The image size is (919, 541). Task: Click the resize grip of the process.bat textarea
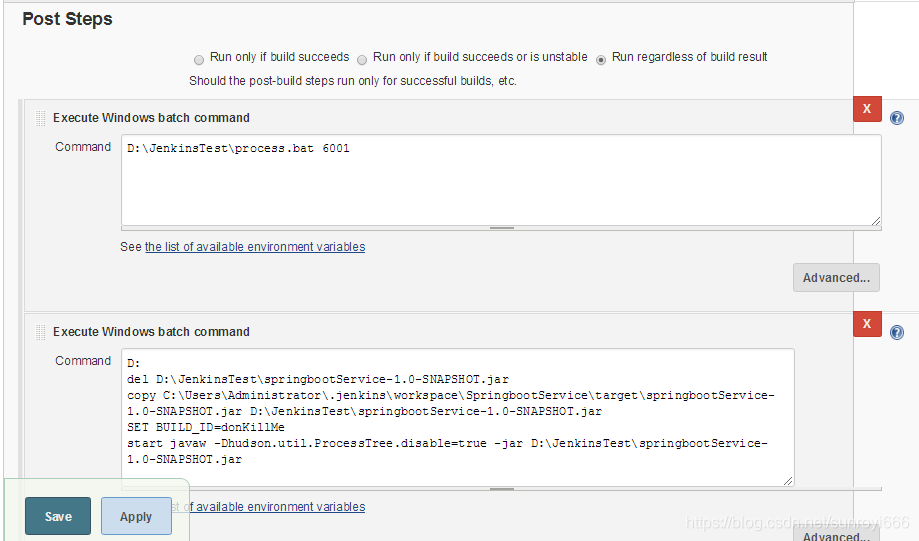pyautogui.click(x=876, y=221)
